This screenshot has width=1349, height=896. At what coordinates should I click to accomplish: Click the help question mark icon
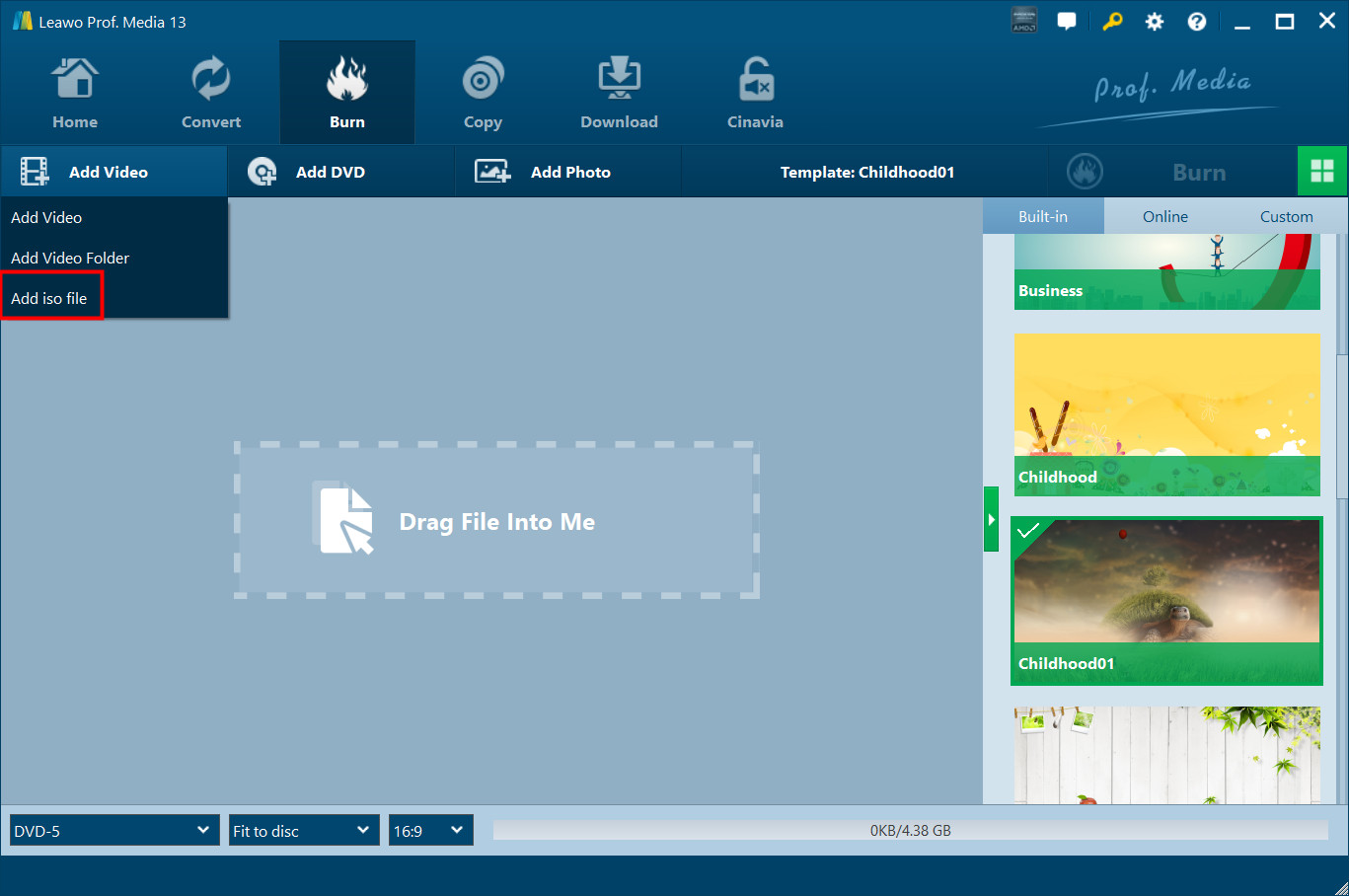1196,22
